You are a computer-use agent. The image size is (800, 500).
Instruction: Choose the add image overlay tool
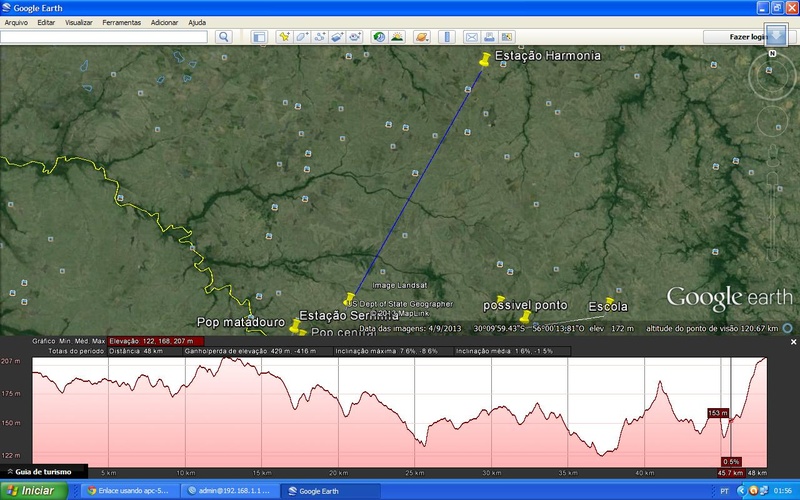tap(337, 37)
